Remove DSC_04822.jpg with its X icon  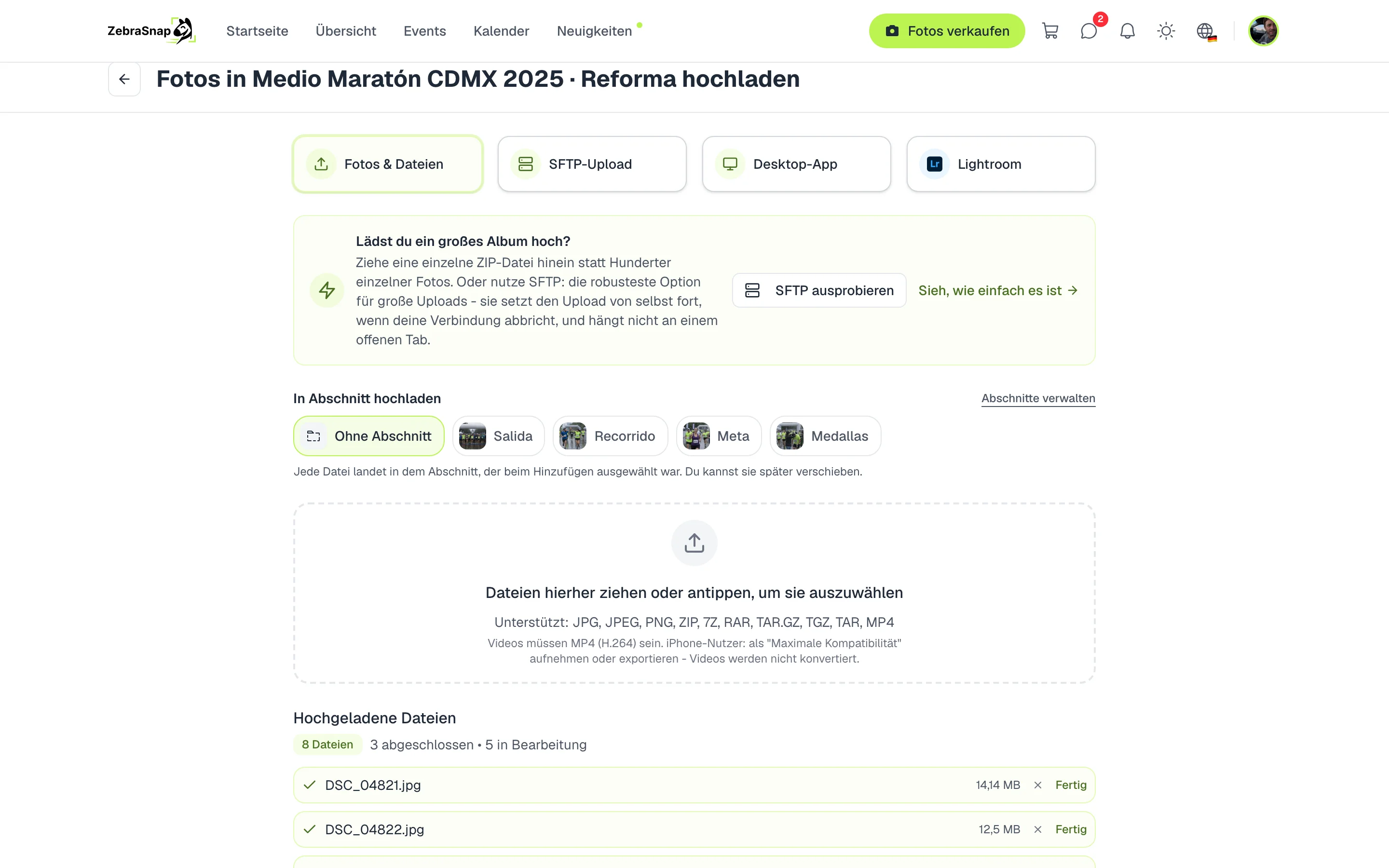click(1038, 829)
